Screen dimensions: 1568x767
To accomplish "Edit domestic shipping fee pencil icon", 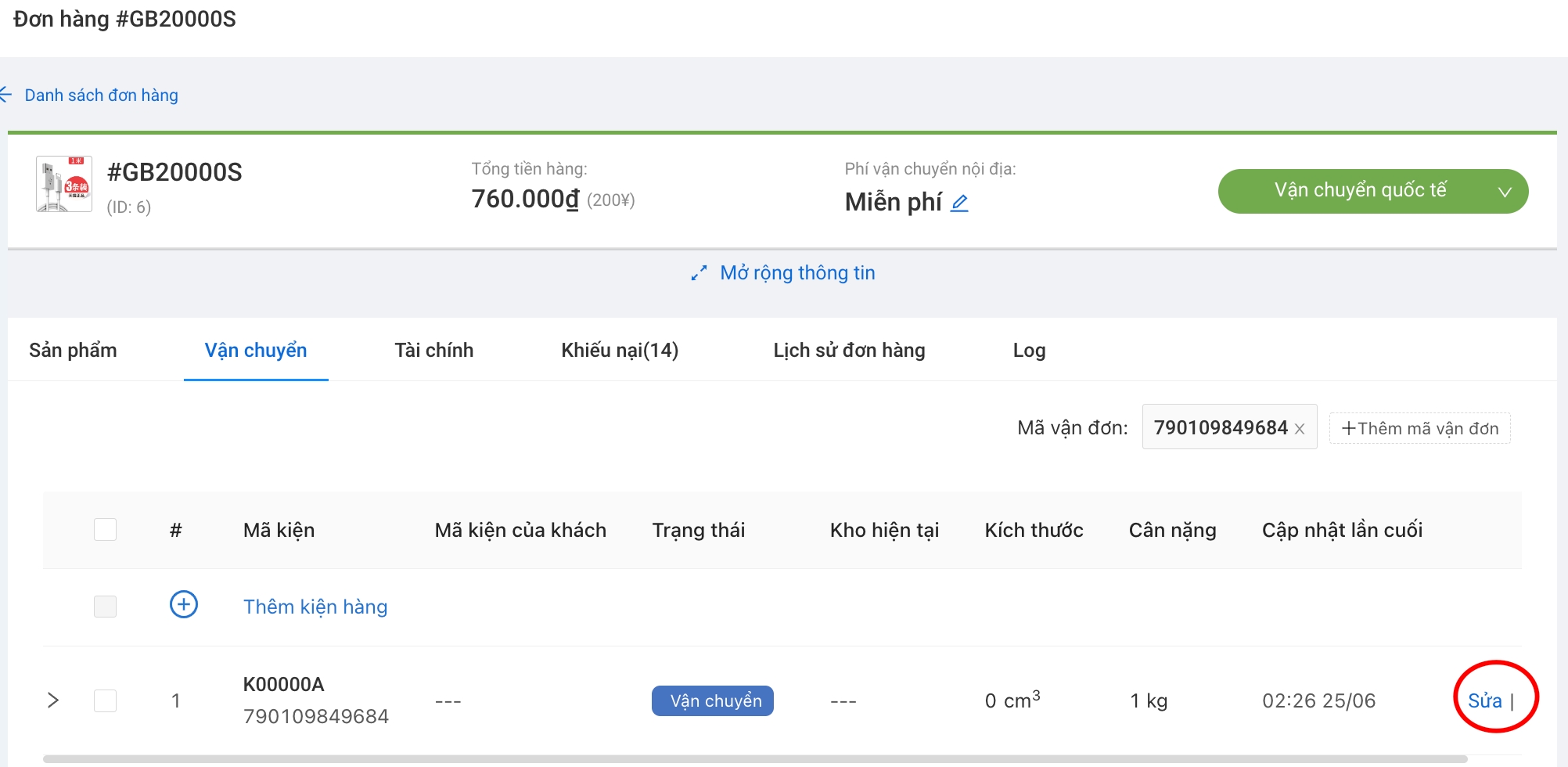I will tap(959, 203).
